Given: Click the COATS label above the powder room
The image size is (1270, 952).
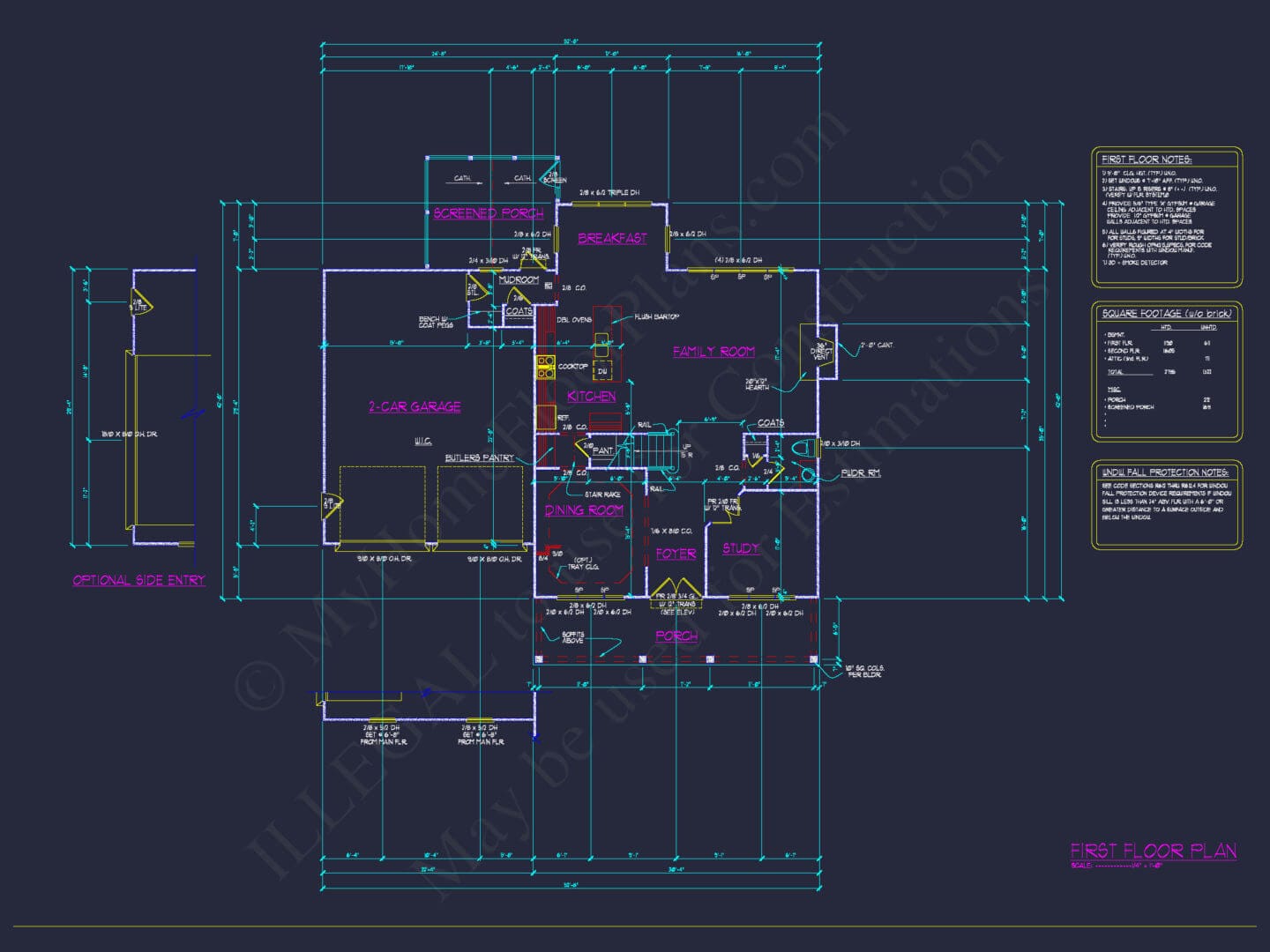Looking at the screenshot, I should [x=771, y=423].
